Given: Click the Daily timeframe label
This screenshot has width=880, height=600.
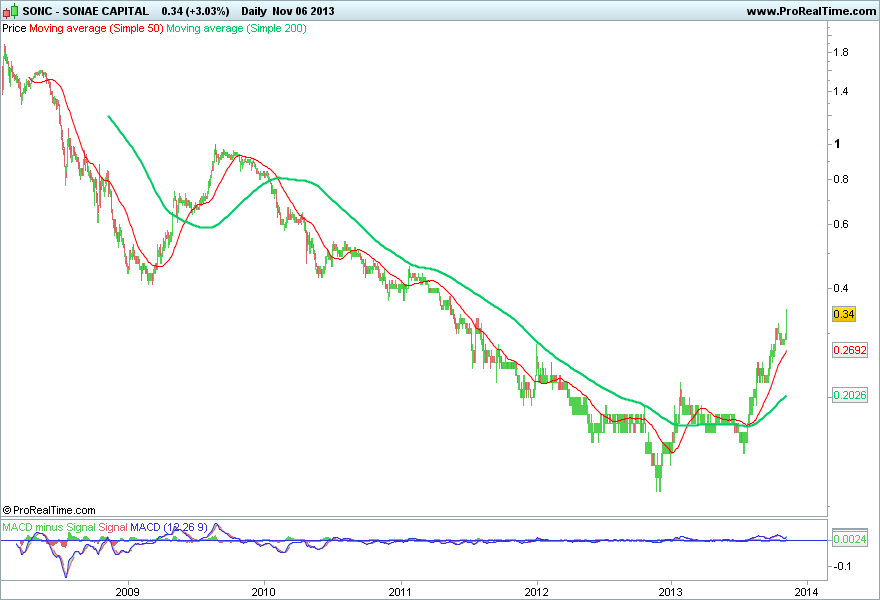Looking at the screenshot, I should (x=254, y=11).
